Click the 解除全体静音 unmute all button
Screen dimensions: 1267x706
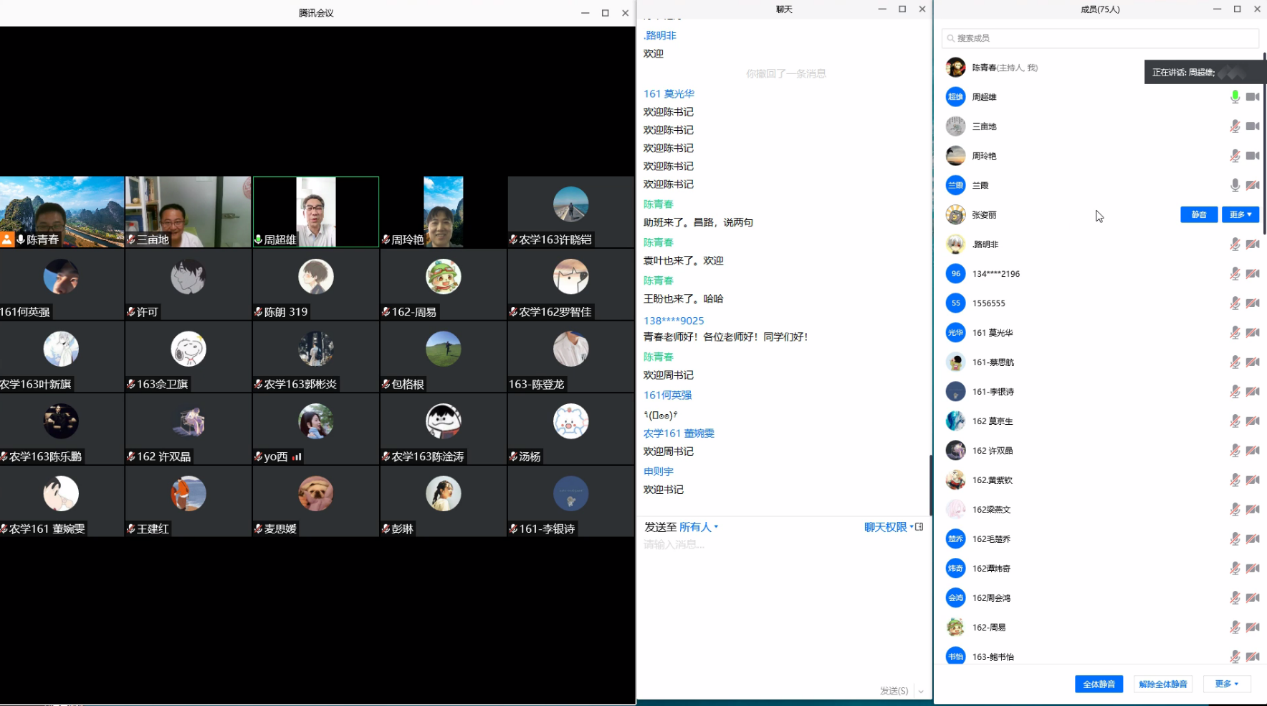1163,684
